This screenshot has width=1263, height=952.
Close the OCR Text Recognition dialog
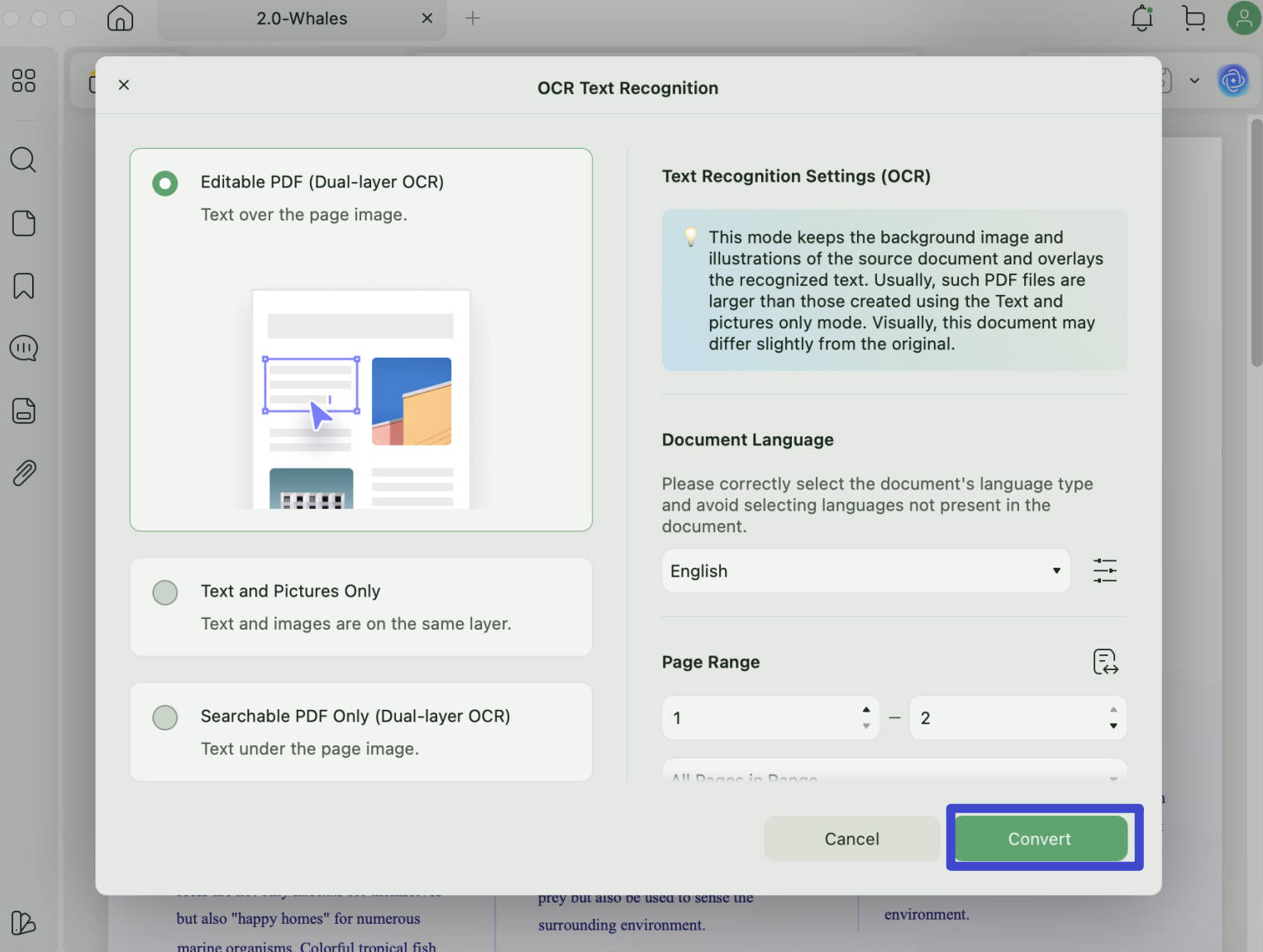pyautogui.click(x=124, y=85)
